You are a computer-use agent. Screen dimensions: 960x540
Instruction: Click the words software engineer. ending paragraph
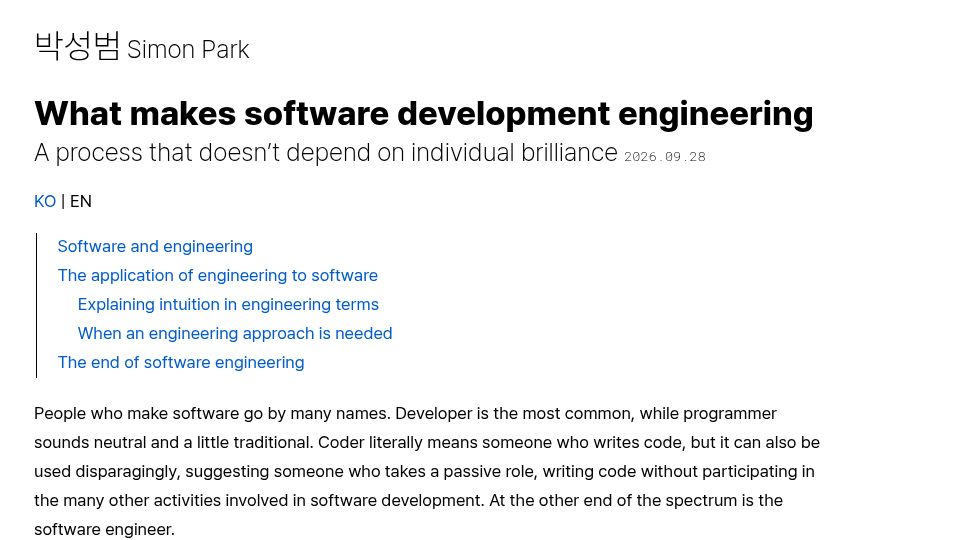point(104,530)
